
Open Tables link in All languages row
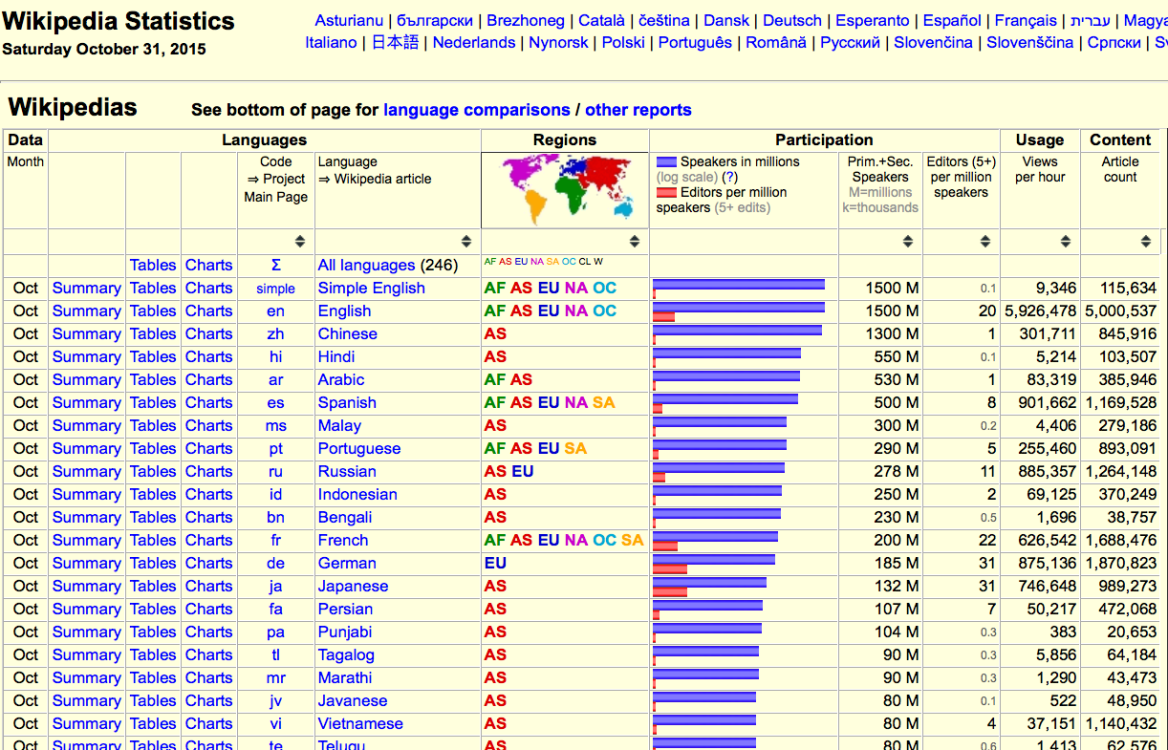point(153,265)
